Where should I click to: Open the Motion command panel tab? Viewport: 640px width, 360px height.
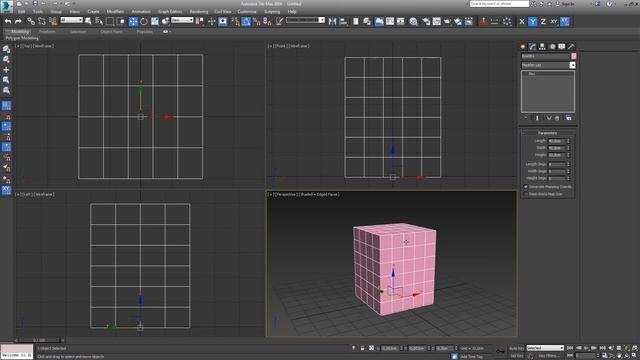[552, 47]
